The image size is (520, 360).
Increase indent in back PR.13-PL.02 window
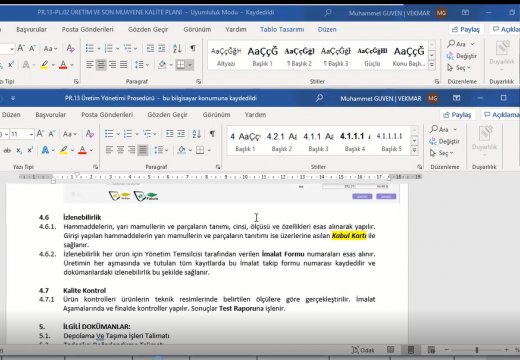[162, 49]
